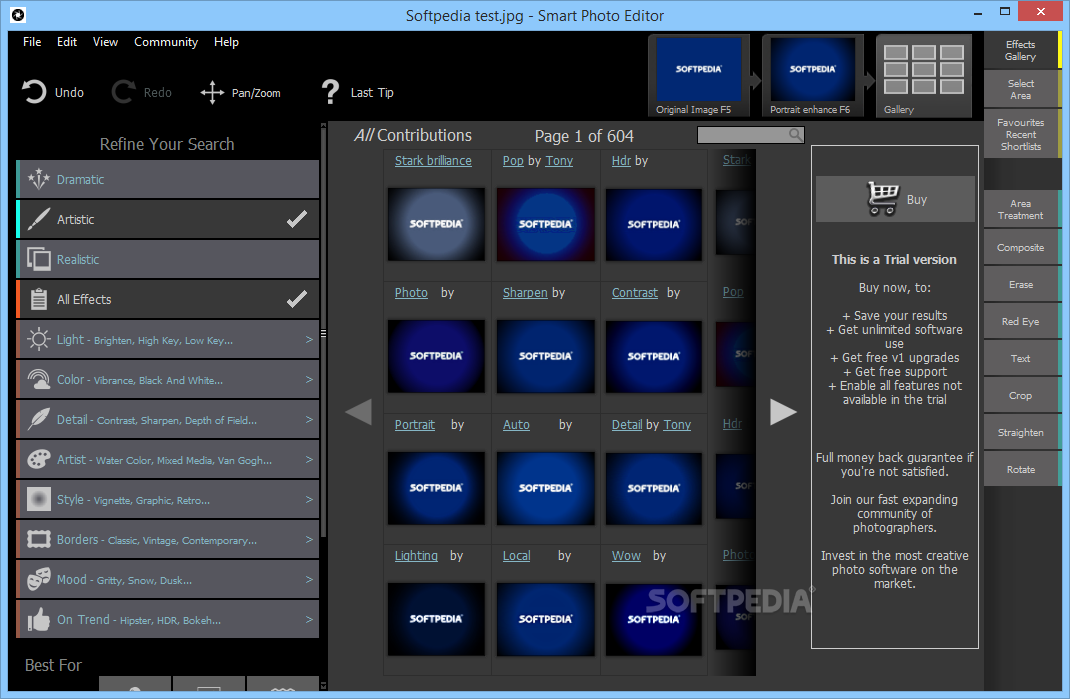Open the Community menu

(x=166, y=42)
